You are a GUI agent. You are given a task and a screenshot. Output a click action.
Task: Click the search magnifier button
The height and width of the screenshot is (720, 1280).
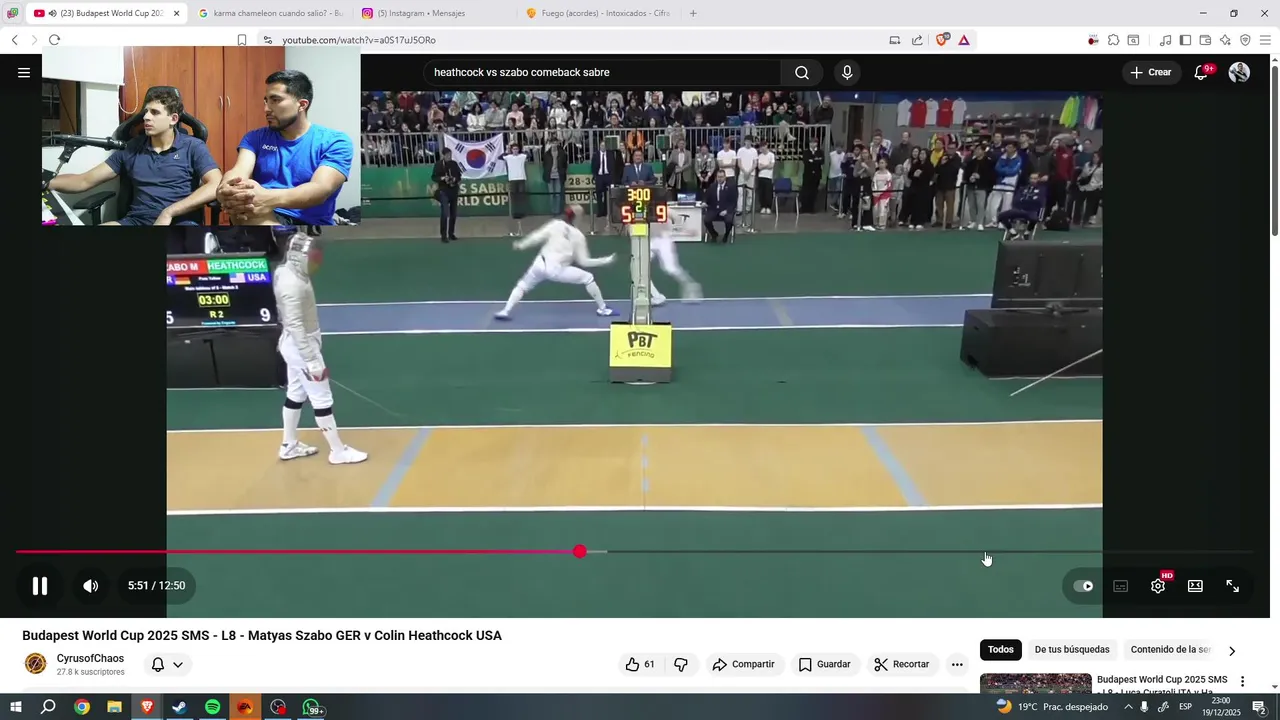802,72
